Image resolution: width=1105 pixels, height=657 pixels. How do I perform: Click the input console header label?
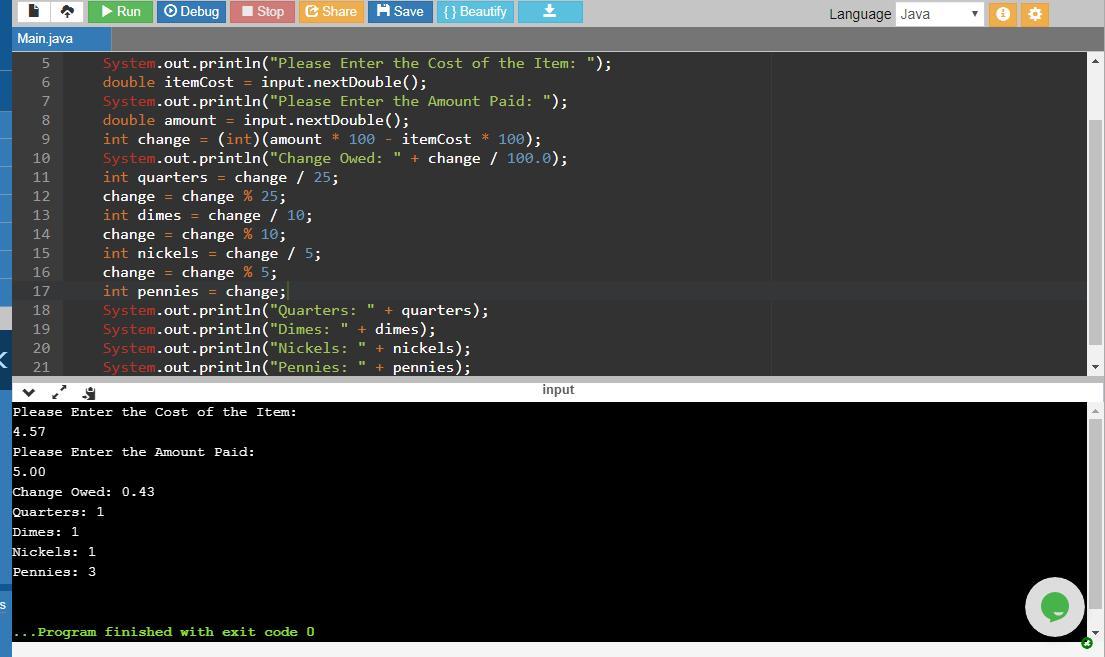tap(557, 389)
